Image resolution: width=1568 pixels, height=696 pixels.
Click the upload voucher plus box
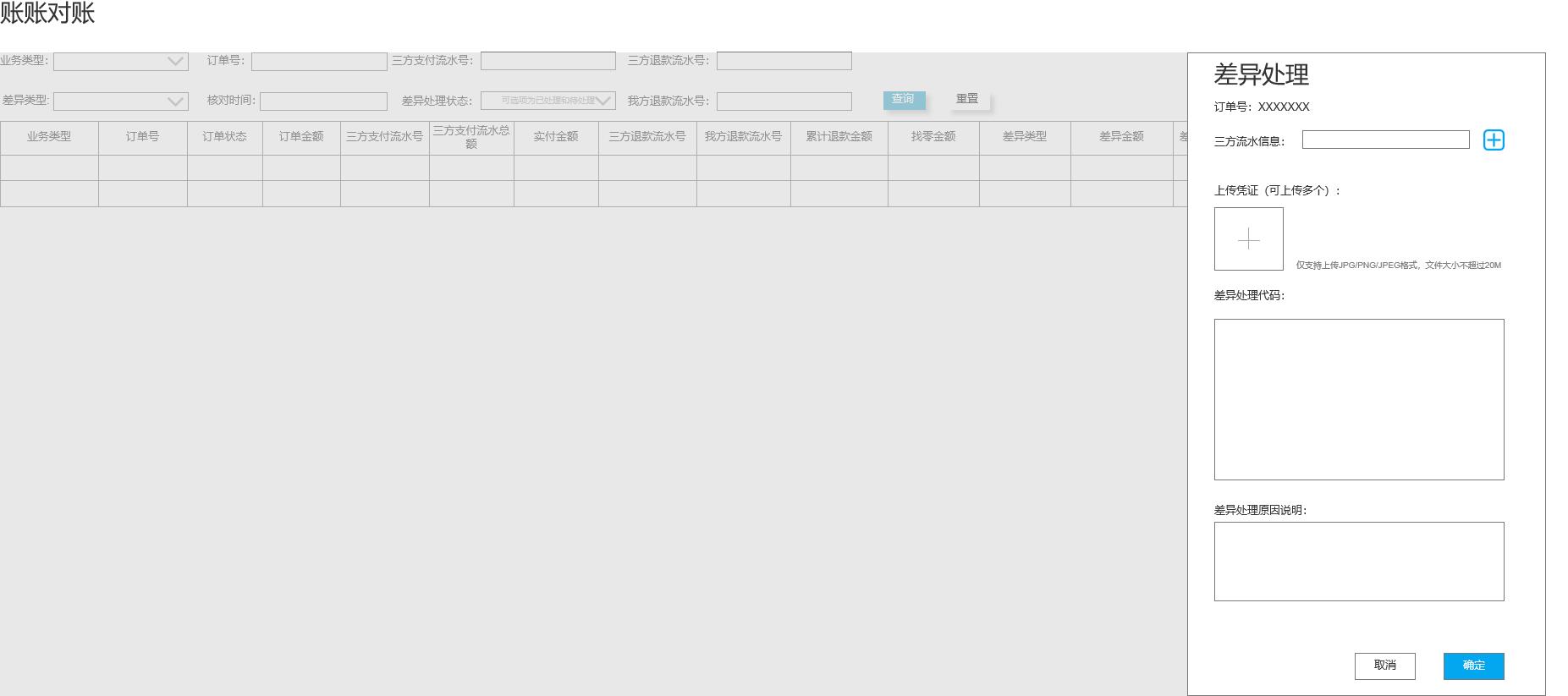point(1248,239)
